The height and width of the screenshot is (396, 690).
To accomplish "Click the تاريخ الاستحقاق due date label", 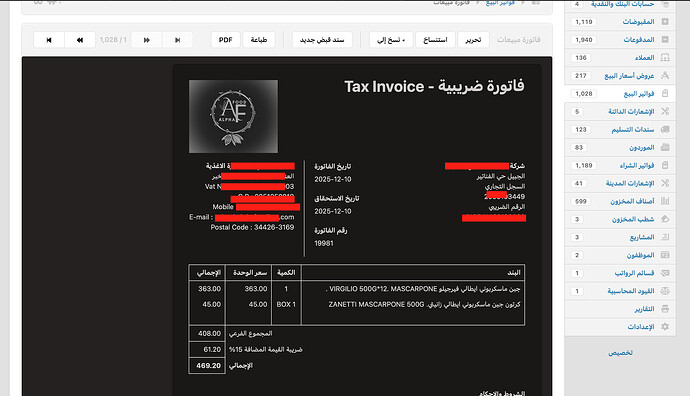I will pos(337,198).
